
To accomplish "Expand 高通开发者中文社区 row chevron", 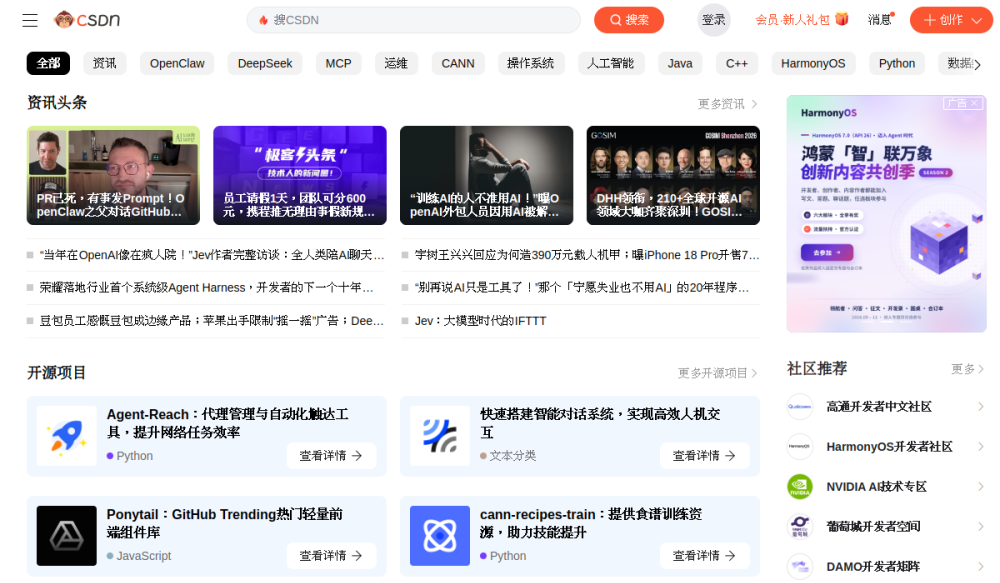I will [981, 406].
